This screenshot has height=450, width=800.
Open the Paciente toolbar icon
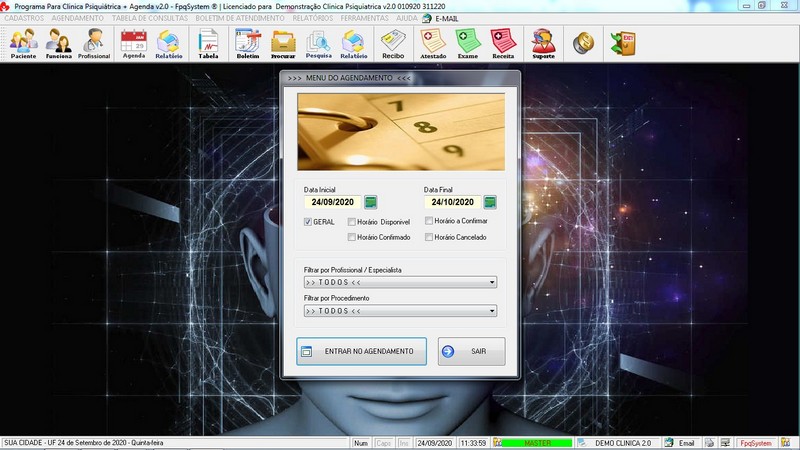[x=23, y=43]
